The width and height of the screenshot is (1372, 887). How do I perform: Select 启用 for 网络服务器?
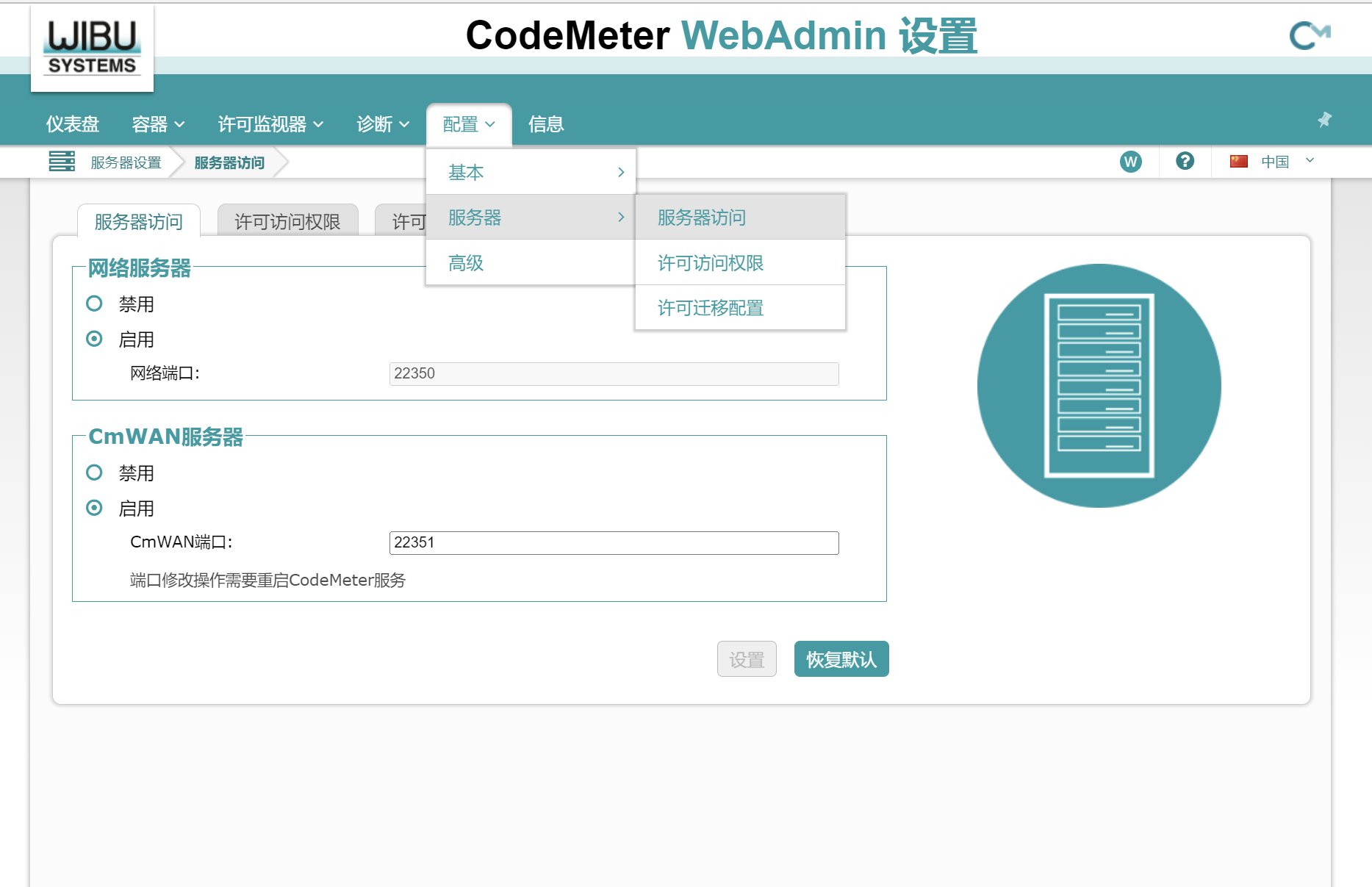[94, 339]
